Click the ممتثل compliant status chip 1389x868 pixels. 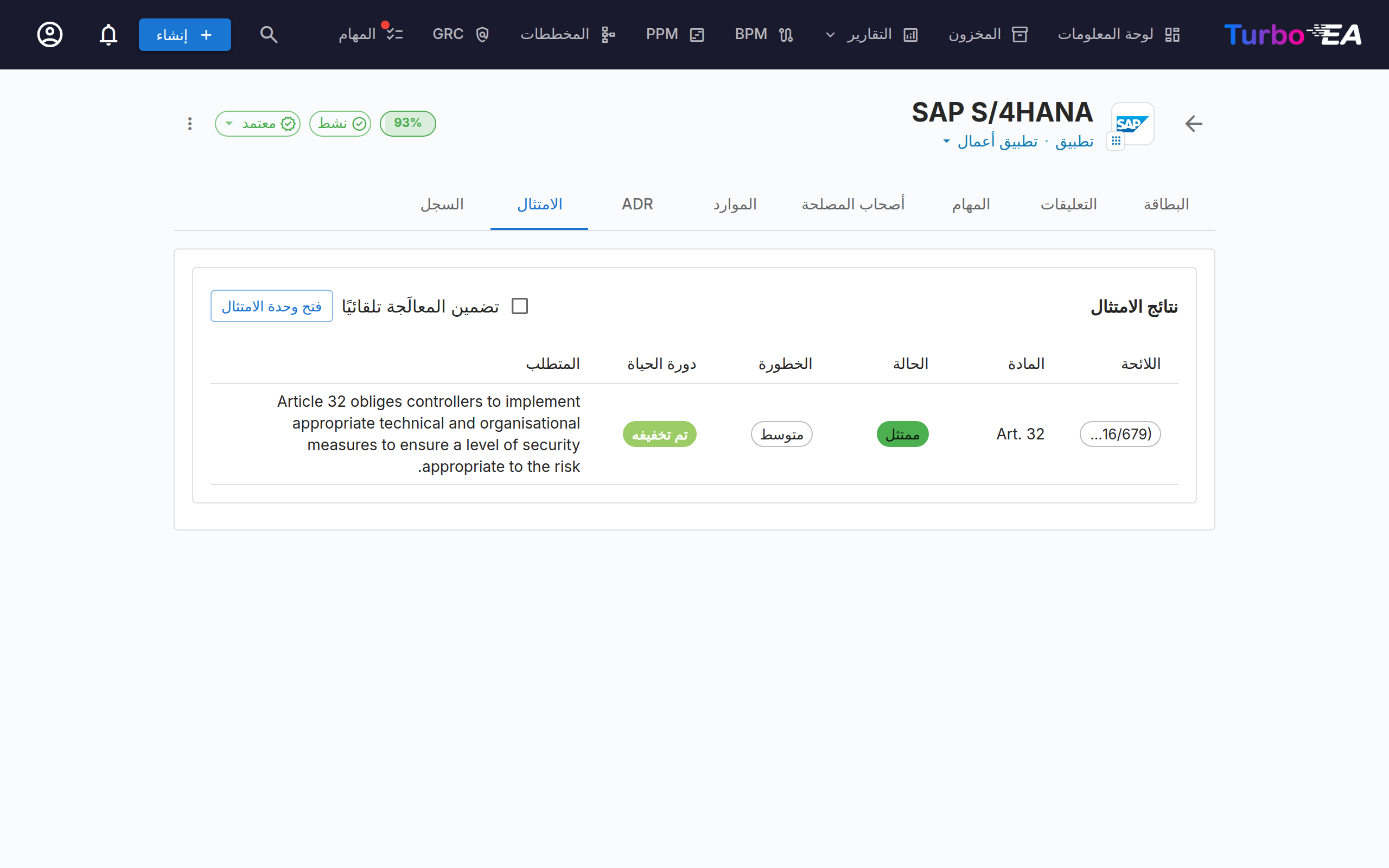(902, 434)
